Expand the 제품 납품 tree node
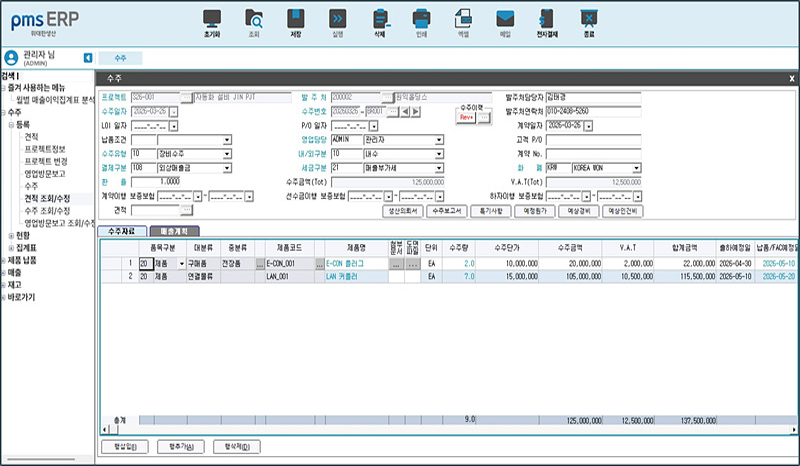 4,260
